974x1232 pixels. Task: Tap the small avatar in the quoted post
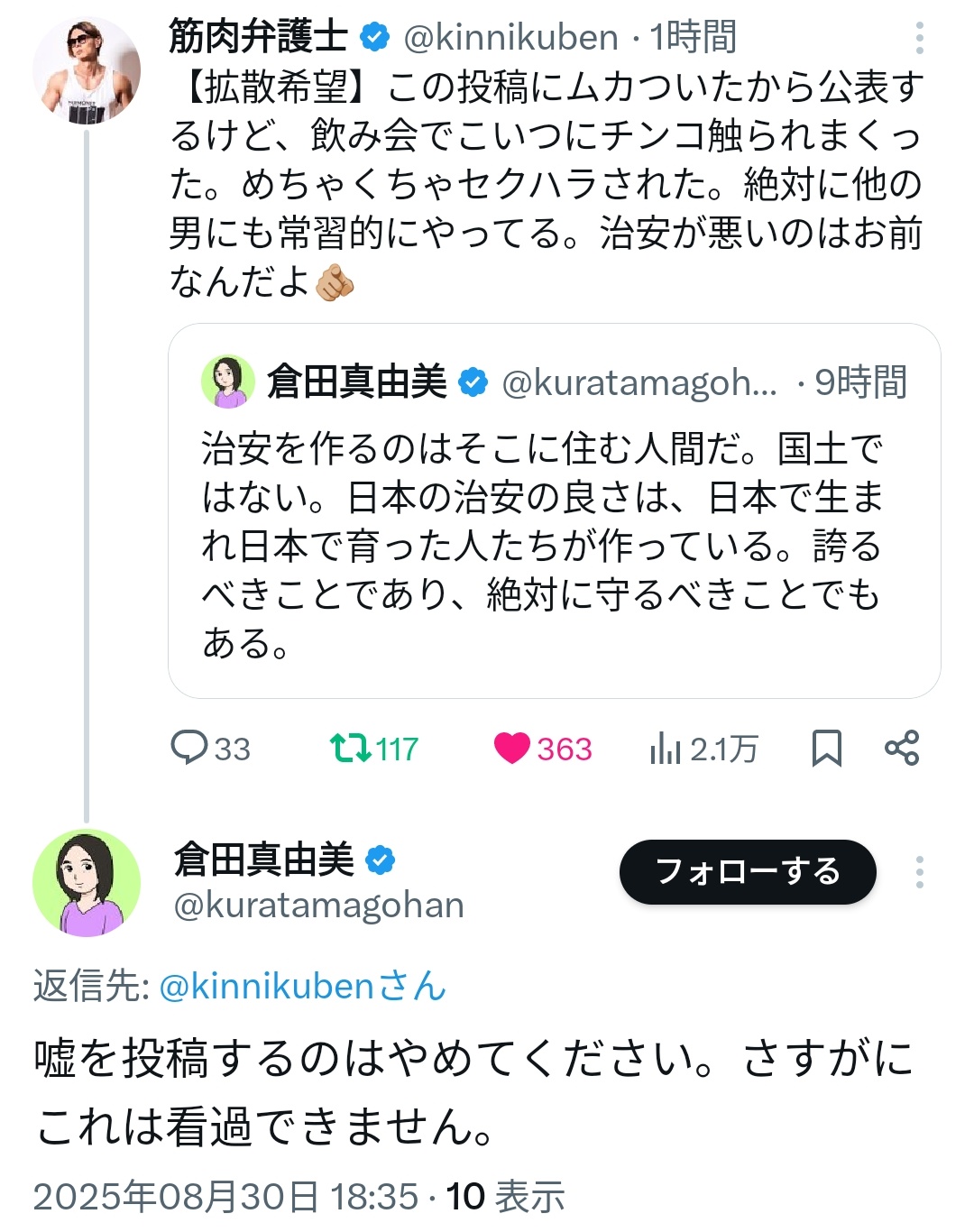pos(228,382)
